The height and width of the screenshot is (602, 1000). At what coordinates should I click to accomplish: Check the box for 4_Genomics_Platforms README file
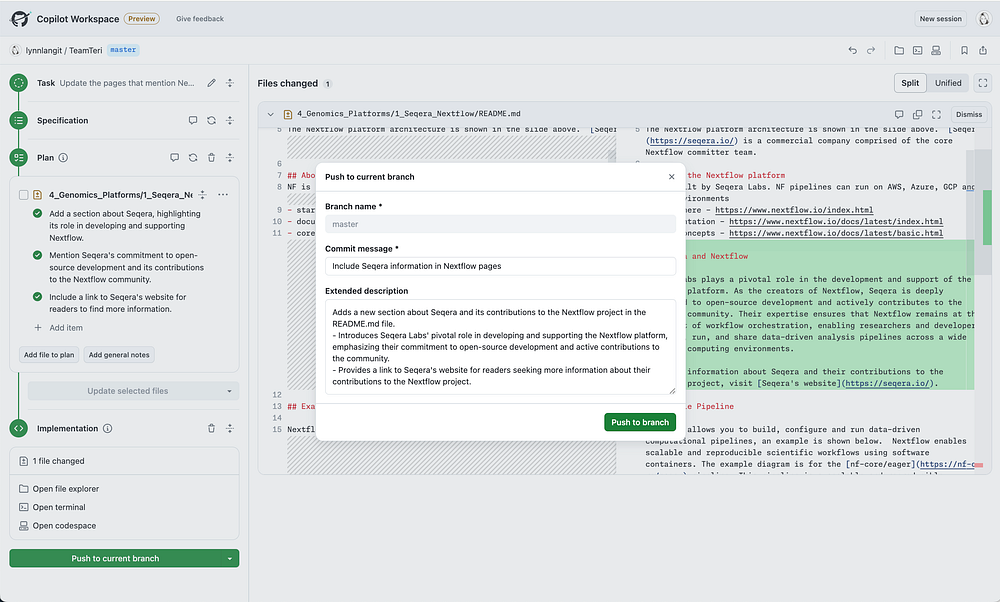(x=24, y=195)
